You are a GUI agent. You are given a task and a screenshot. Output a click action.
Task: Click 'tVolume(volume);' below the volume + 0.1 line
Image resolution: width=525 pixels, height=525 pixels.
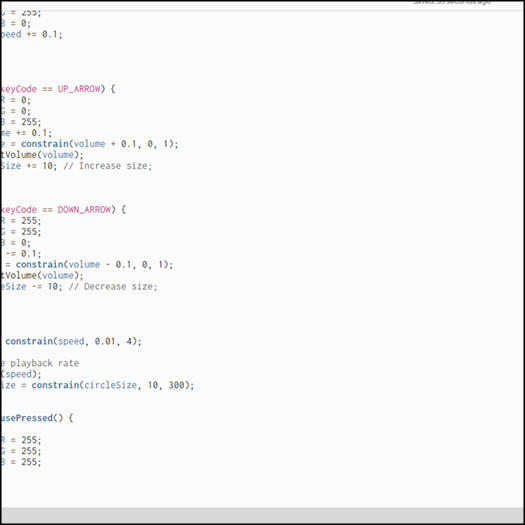tap(42, 155)
